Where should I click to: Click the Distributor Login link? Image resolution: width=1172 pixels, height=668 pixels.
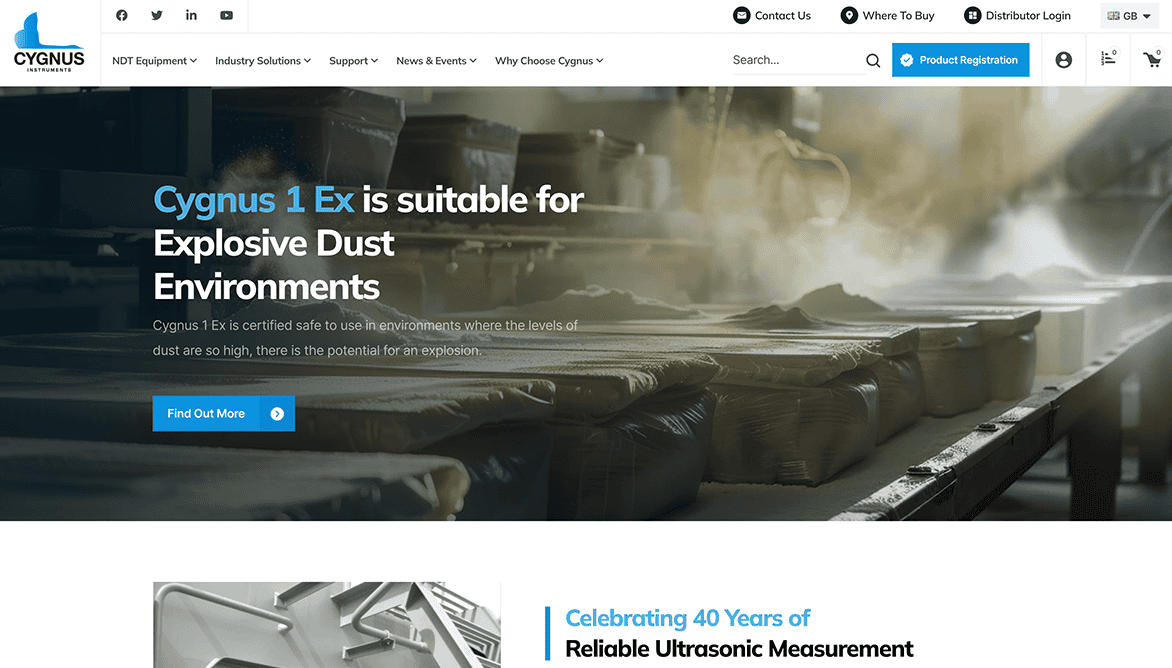tap(1028, 15)
